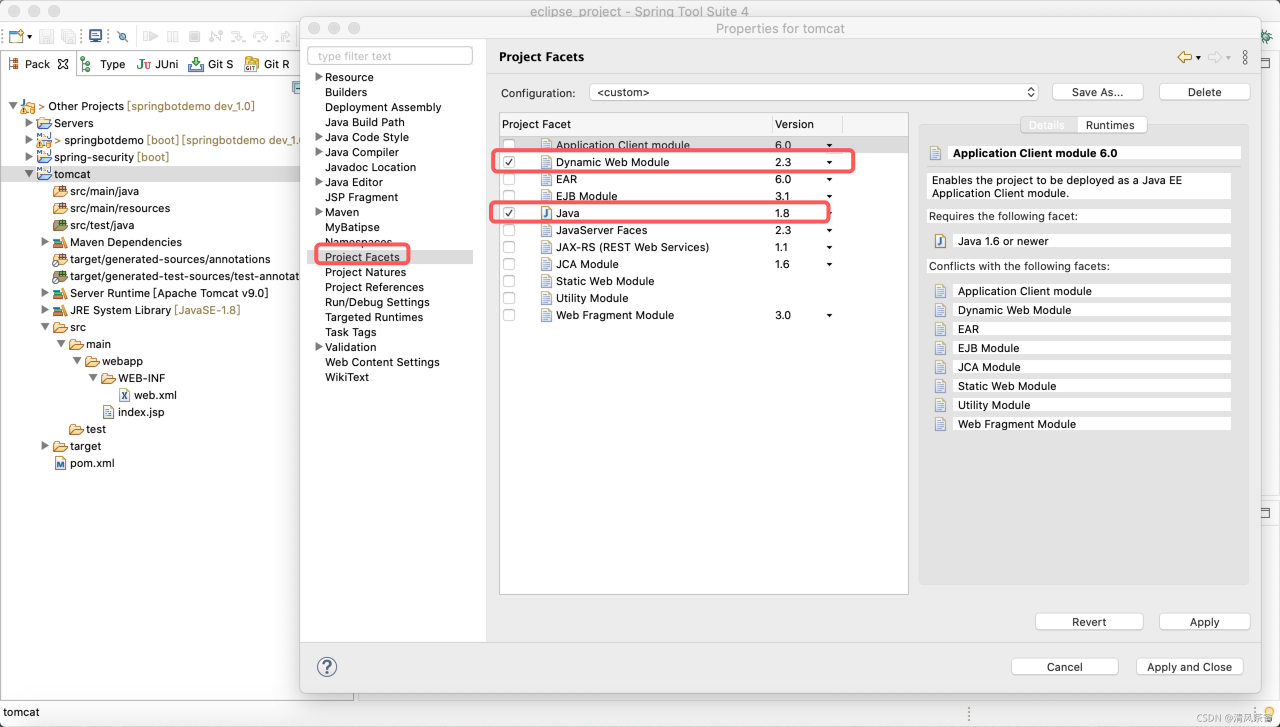Open Dynamic Web Module version dropdown
The image size is (1280, 727).
pyautogui.click(x=829, y=162)
